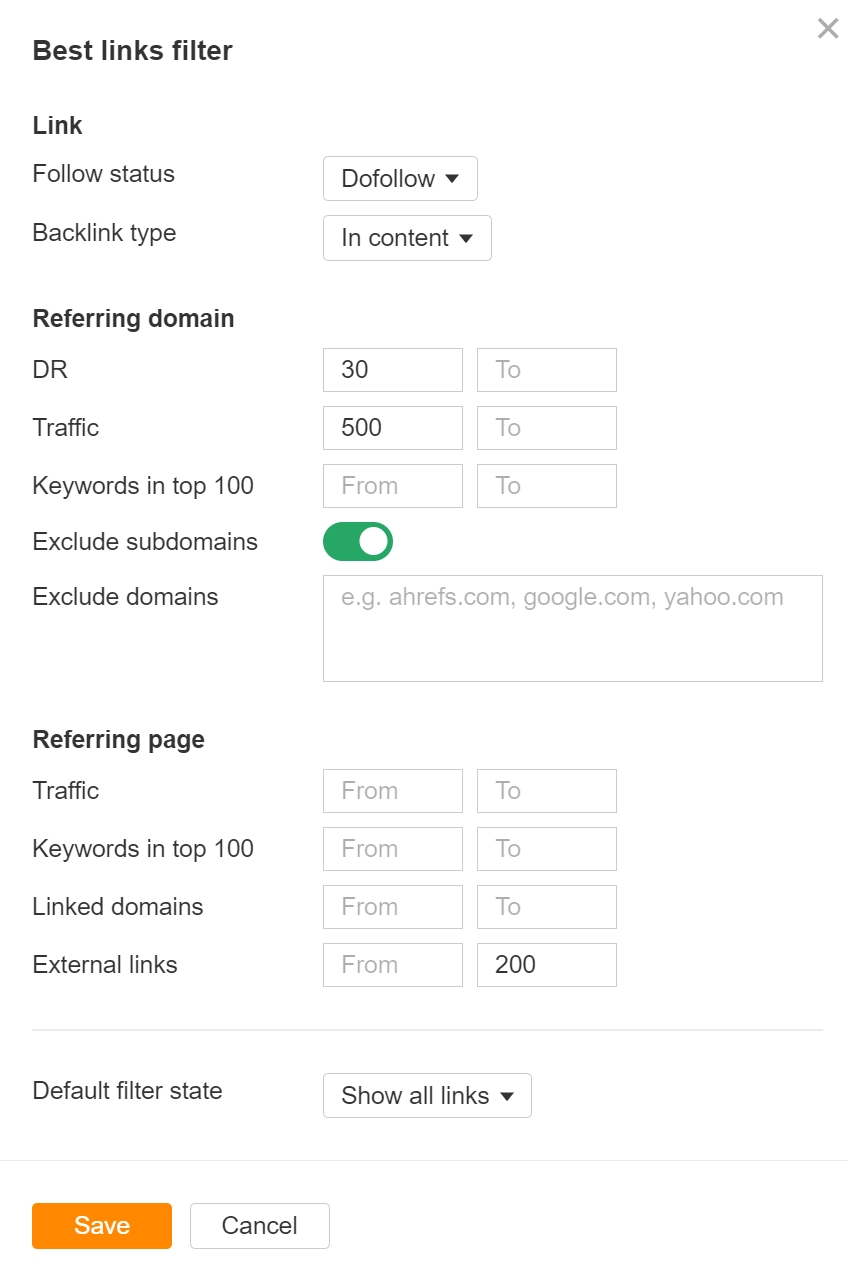Click the Referring domain Traffic field with 500

(393, 428)
